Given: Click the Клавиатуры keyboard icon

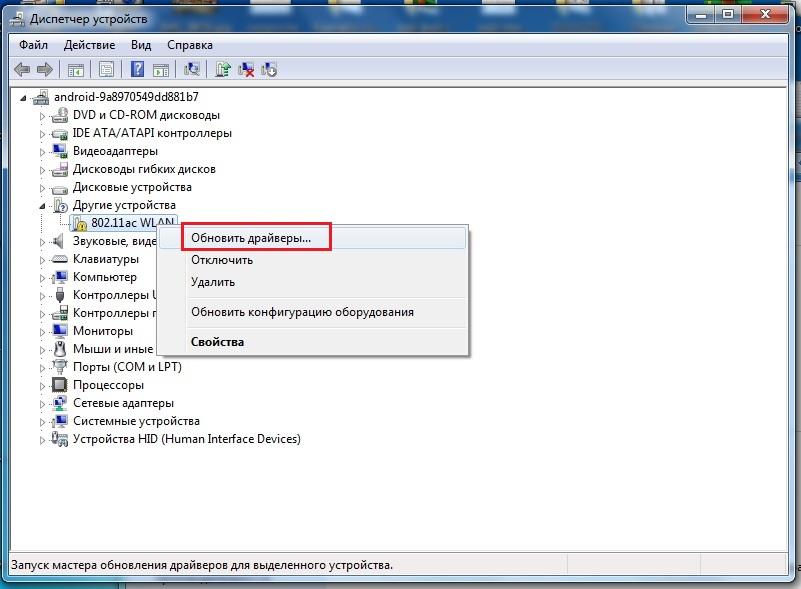Looking at the screenshot, I should tap(60, 260).
